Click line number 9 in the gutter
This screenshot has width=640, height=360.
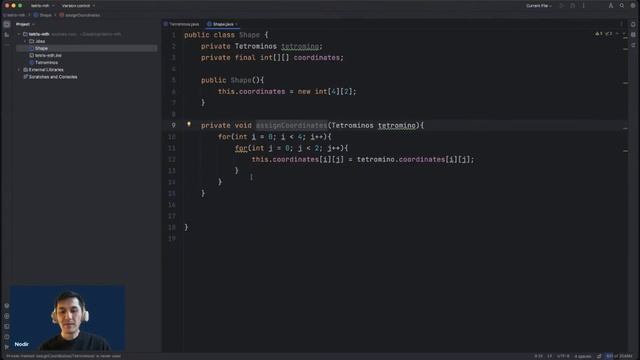pos(173,125)
